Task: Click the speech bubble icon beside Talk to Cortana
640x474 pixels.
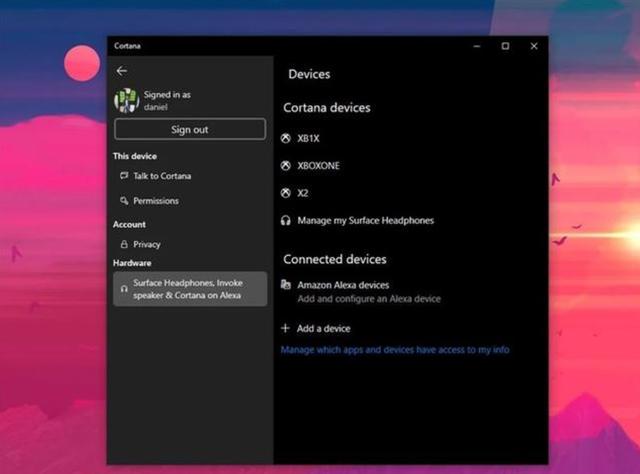Action: coord(124,176)
